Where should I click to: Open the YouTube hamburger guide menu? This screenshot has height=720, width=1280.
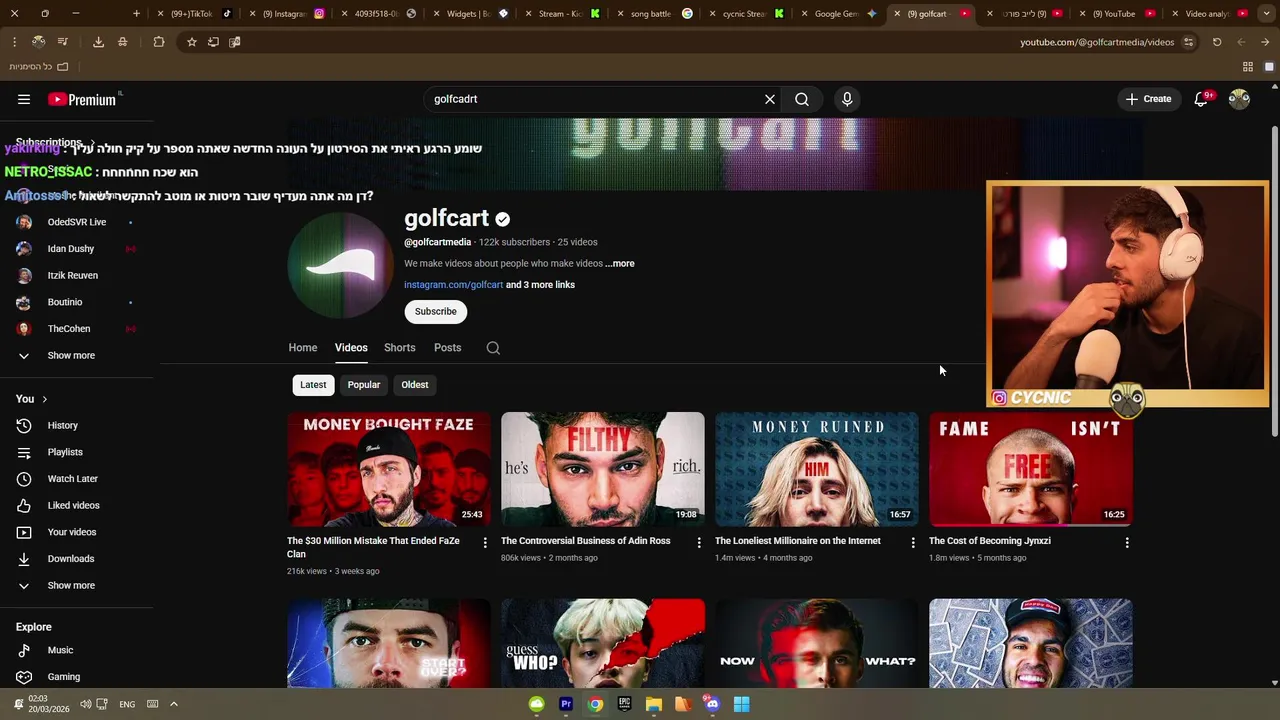coord(24,99)
